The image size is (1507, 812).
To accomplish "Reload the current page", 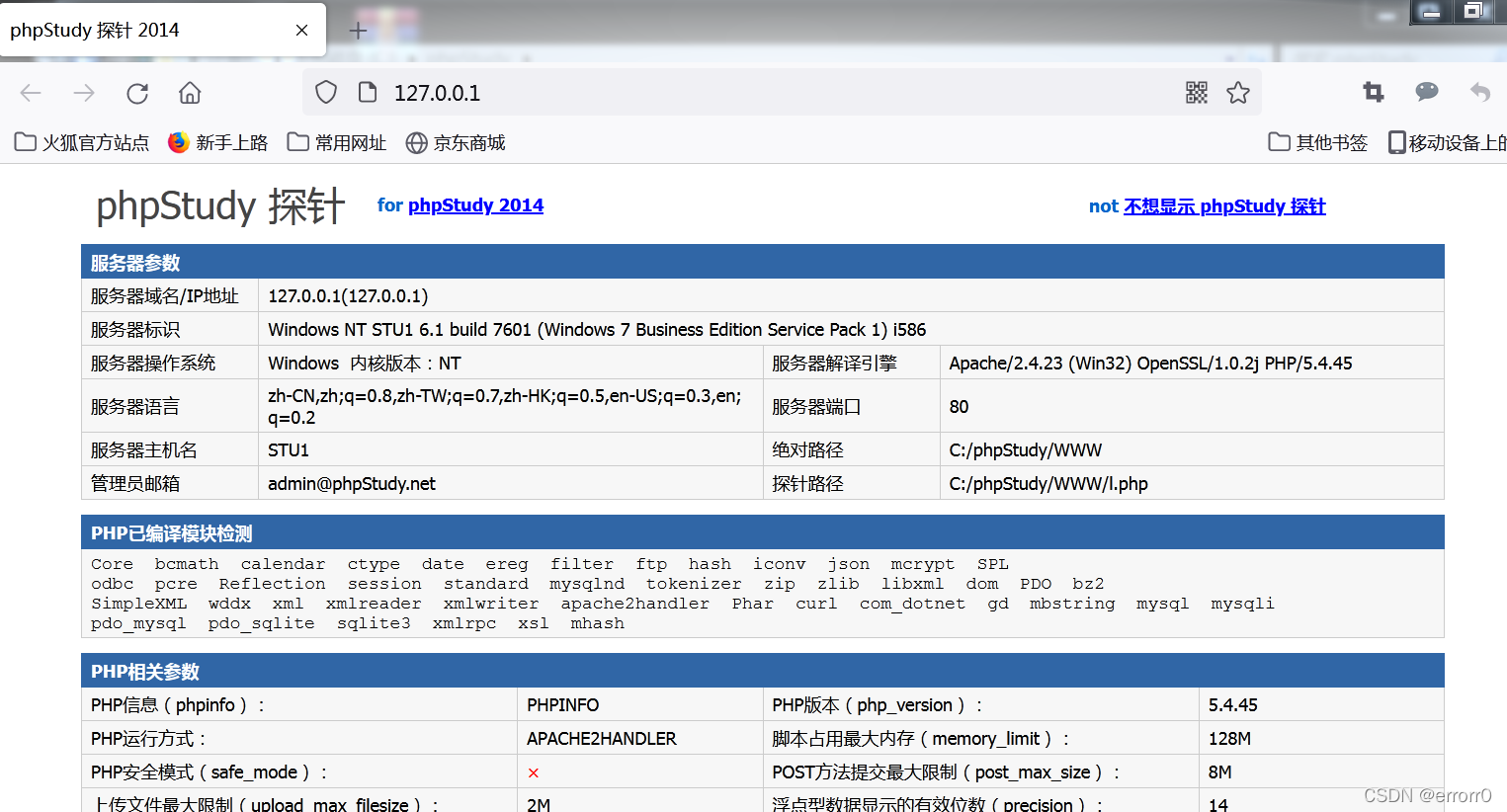I will coord(137,93).
